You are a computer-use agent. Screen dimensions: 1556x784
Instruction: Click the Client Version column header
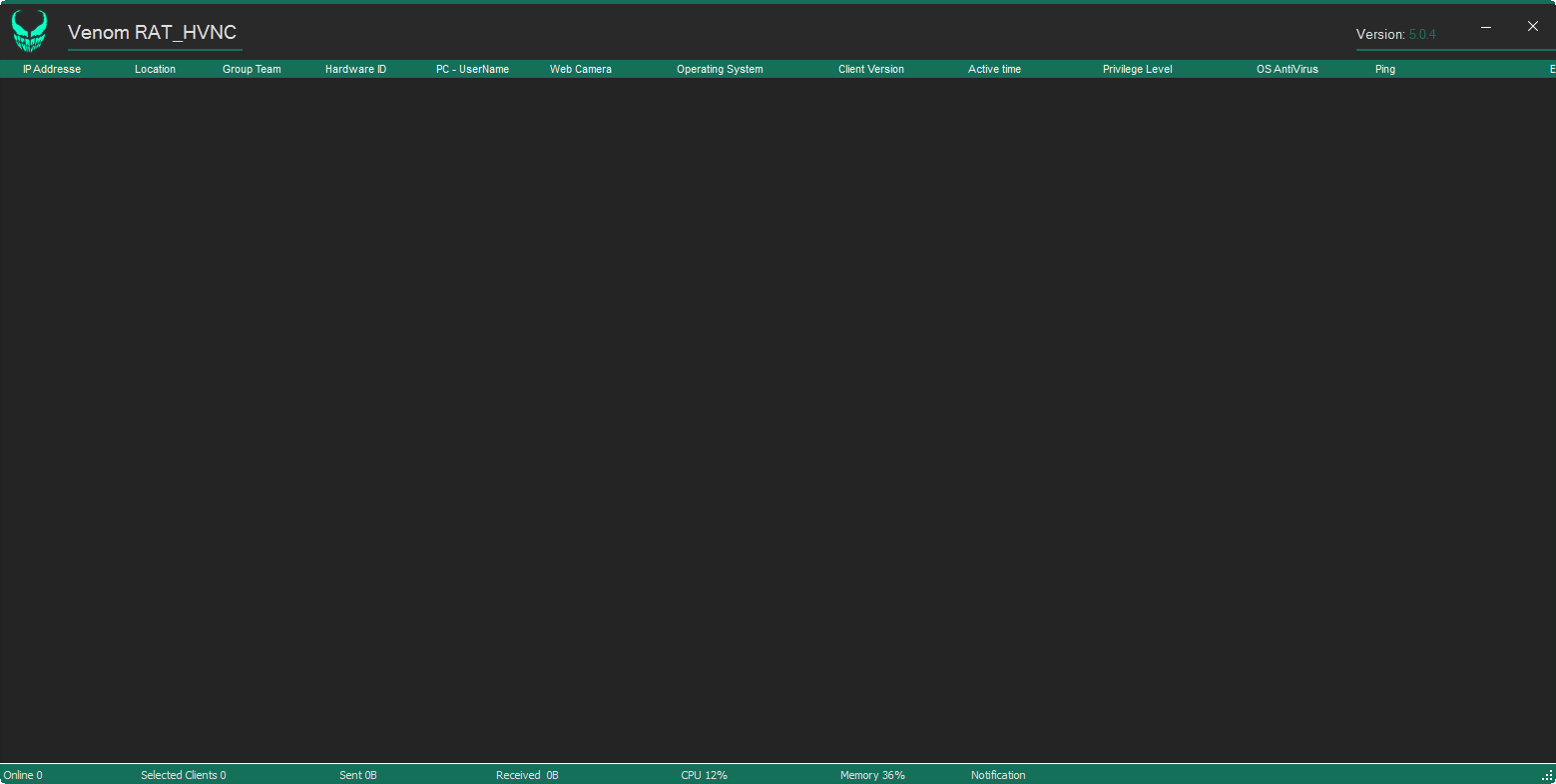point(870,69)
